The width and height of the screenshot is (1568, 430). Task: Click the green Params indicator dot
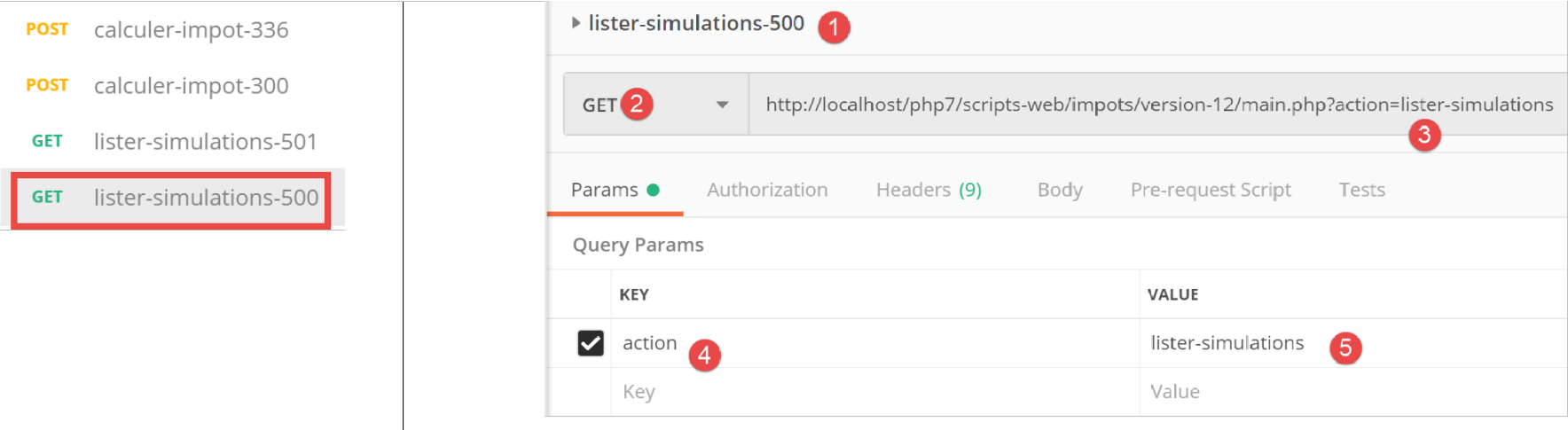pos(654,190)
